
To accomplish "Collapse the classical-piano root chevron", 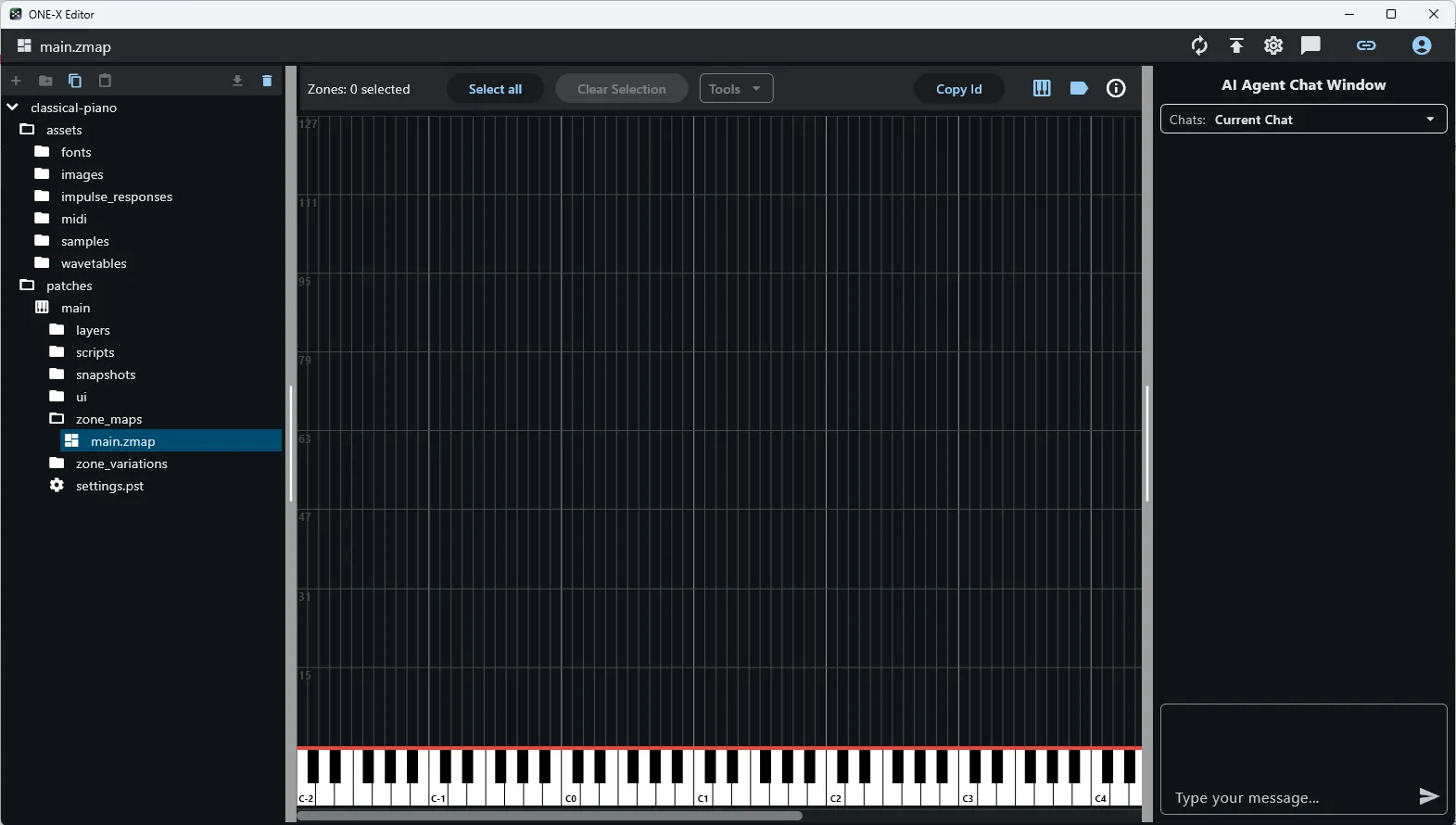I will point(12,107).
